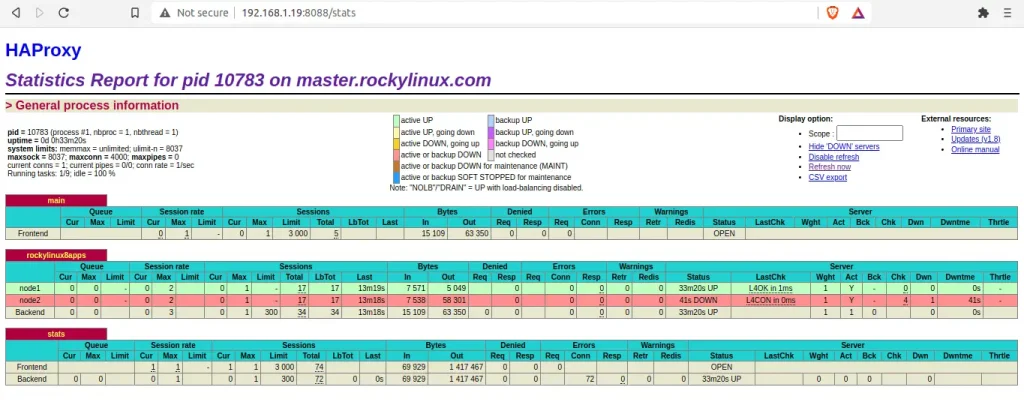Open the browser hamburger menu
Screen dimensions: 1024x417
click(x=1008, y=12)
